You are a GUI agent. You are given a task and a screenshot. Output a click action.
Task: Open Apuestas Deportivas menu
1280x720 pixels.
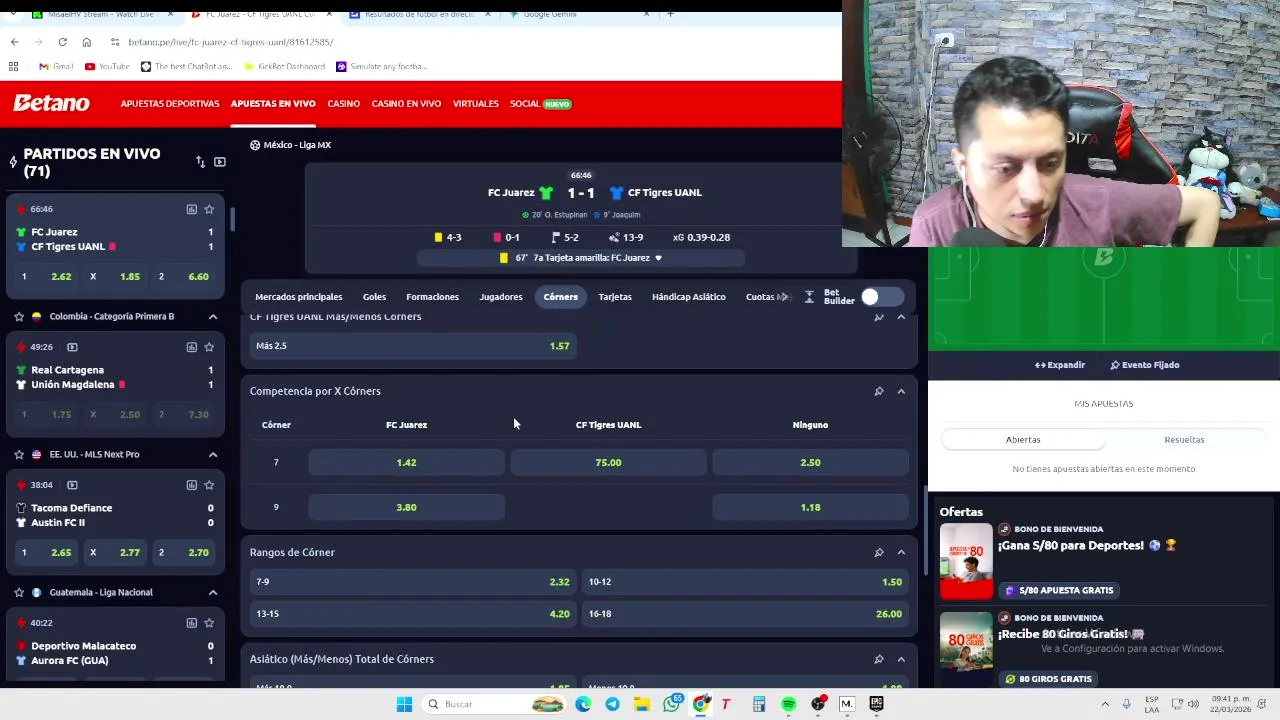170,103
